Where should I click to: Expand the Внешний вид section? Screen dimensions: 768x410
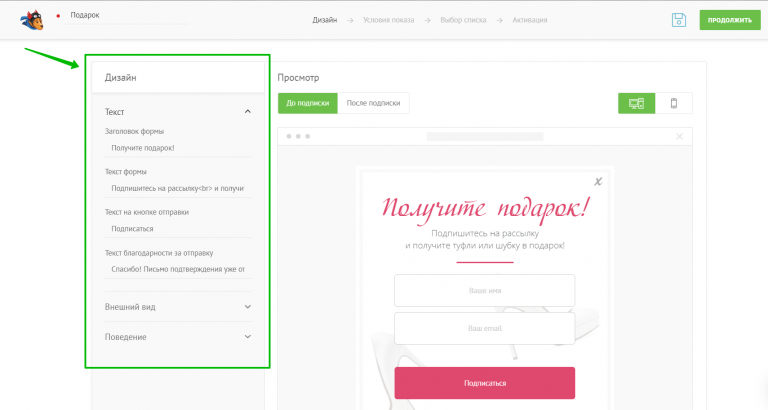(247, 307)
